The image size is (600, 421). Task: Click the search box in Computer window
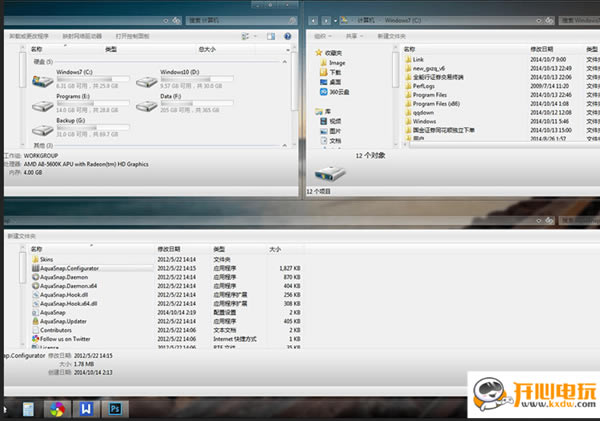point(241,20)
